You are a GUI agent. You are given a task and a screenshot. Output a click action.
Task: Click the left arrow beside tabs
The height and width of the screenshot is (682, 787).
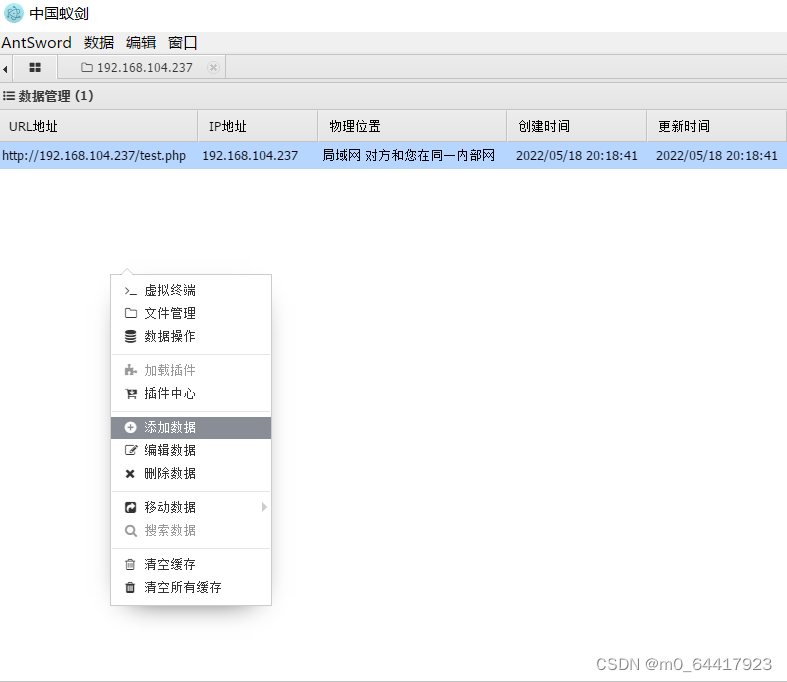pos(5,69)
